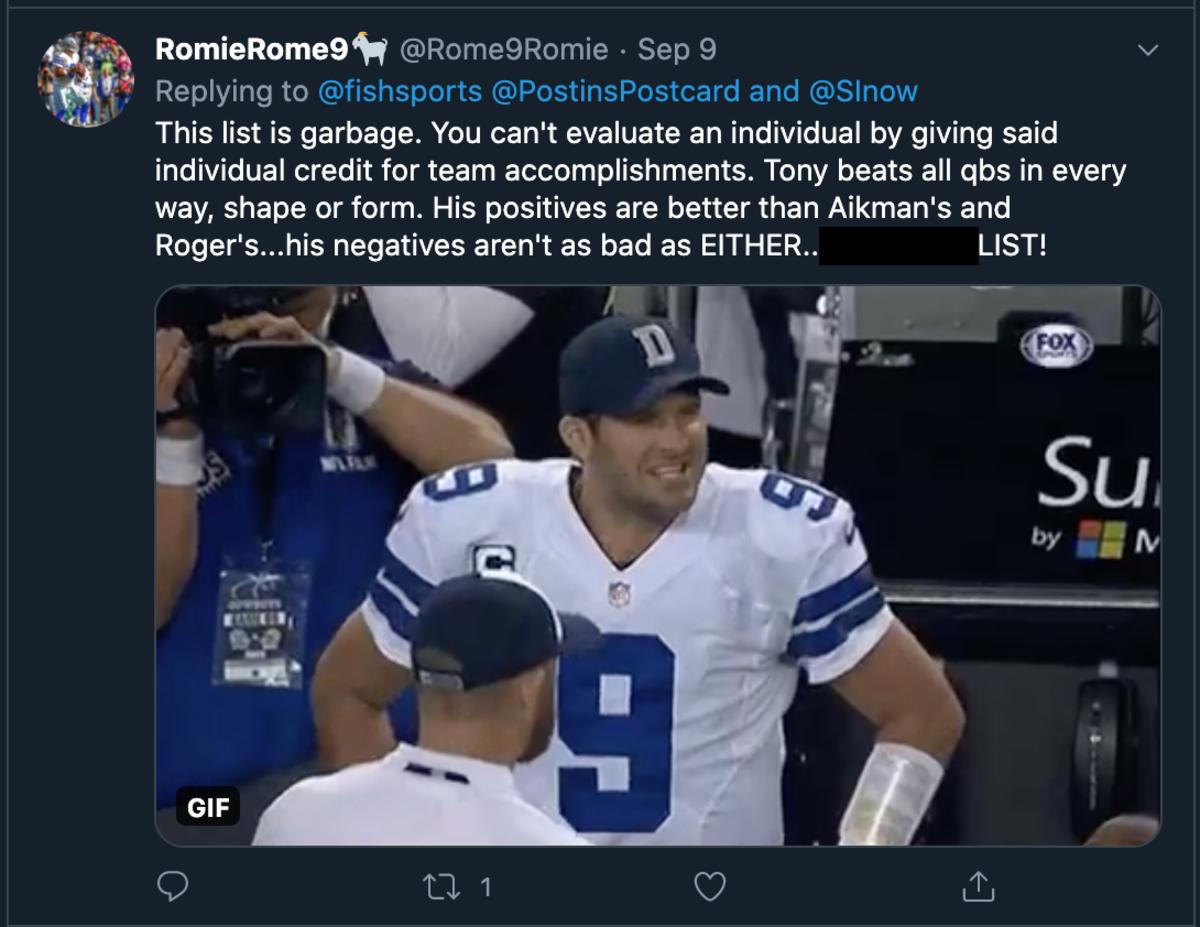The height and width of the screenshot is (927, 1200).
Task: Play the GIF of the number 9 player
Action: click(x=658, y=565)
